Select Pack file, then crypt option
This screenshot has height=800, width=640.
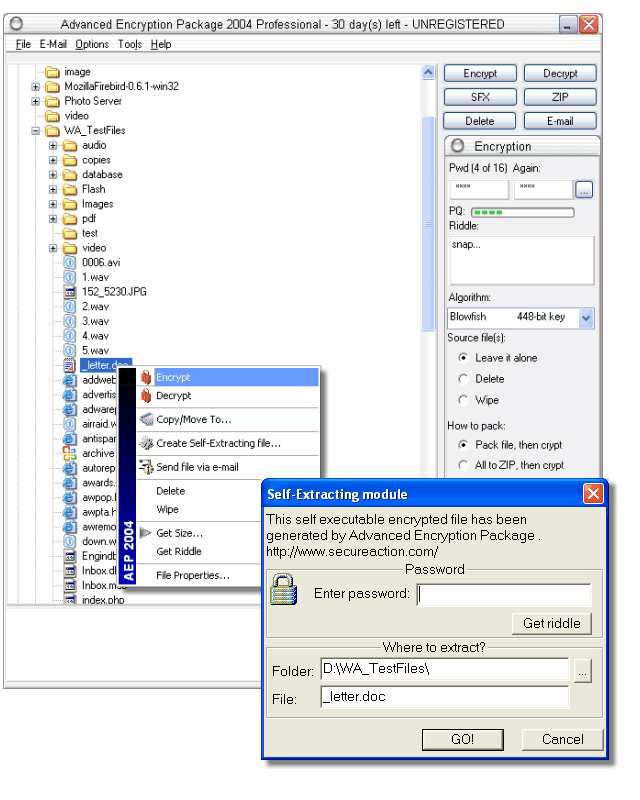[x=463, y=445]
